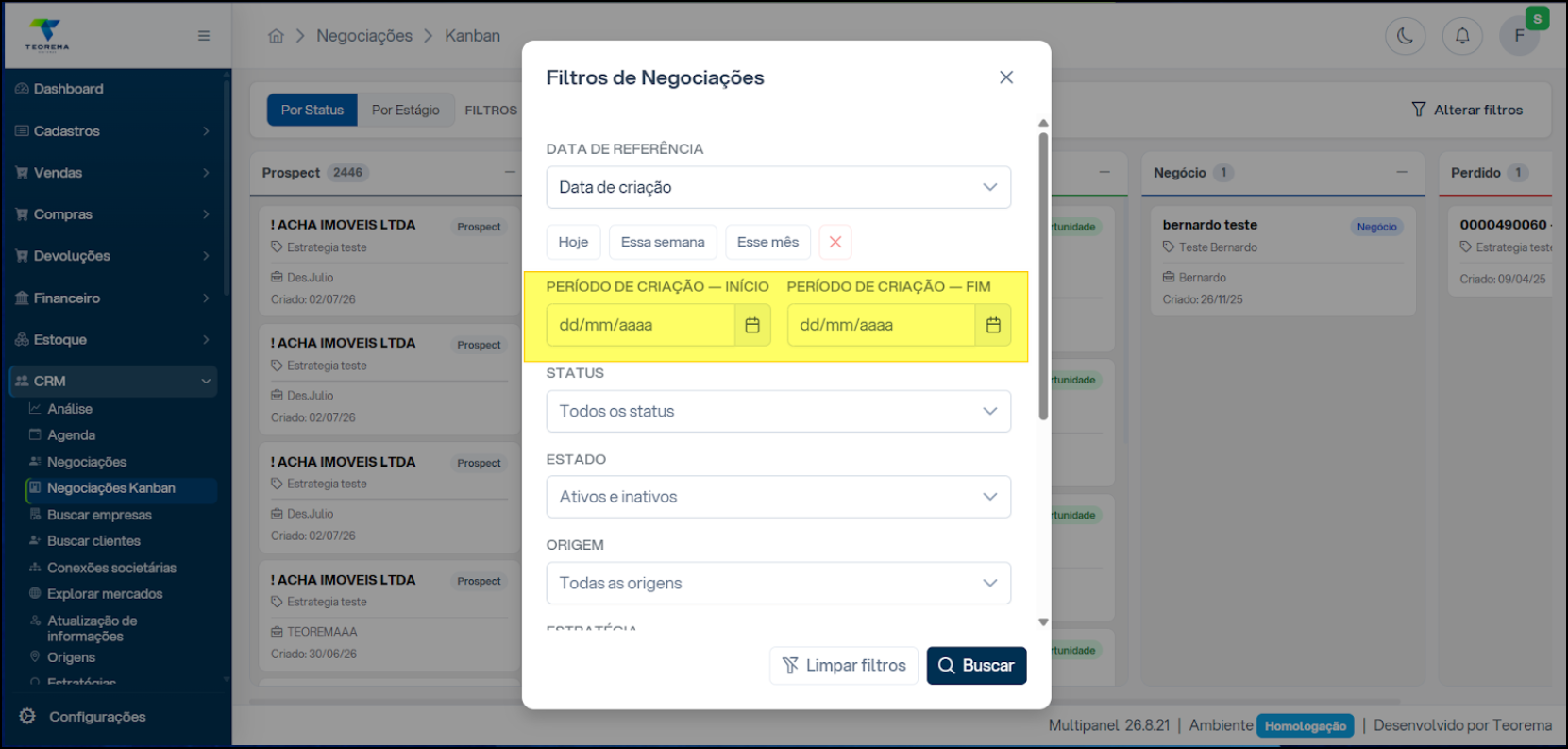Click Alterar filtros button

pos(1467,110)
